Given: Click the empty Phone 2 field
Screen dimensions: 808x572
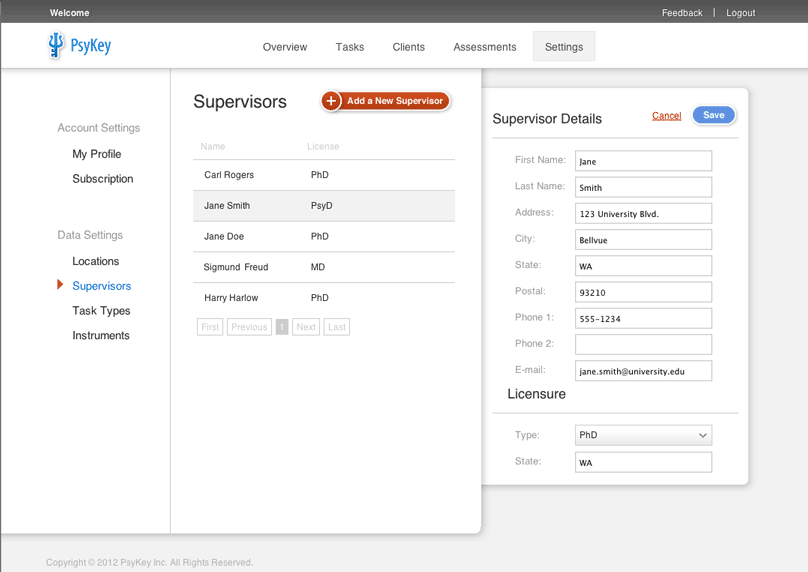Looking at the screenshot, I should click(643, 345).
